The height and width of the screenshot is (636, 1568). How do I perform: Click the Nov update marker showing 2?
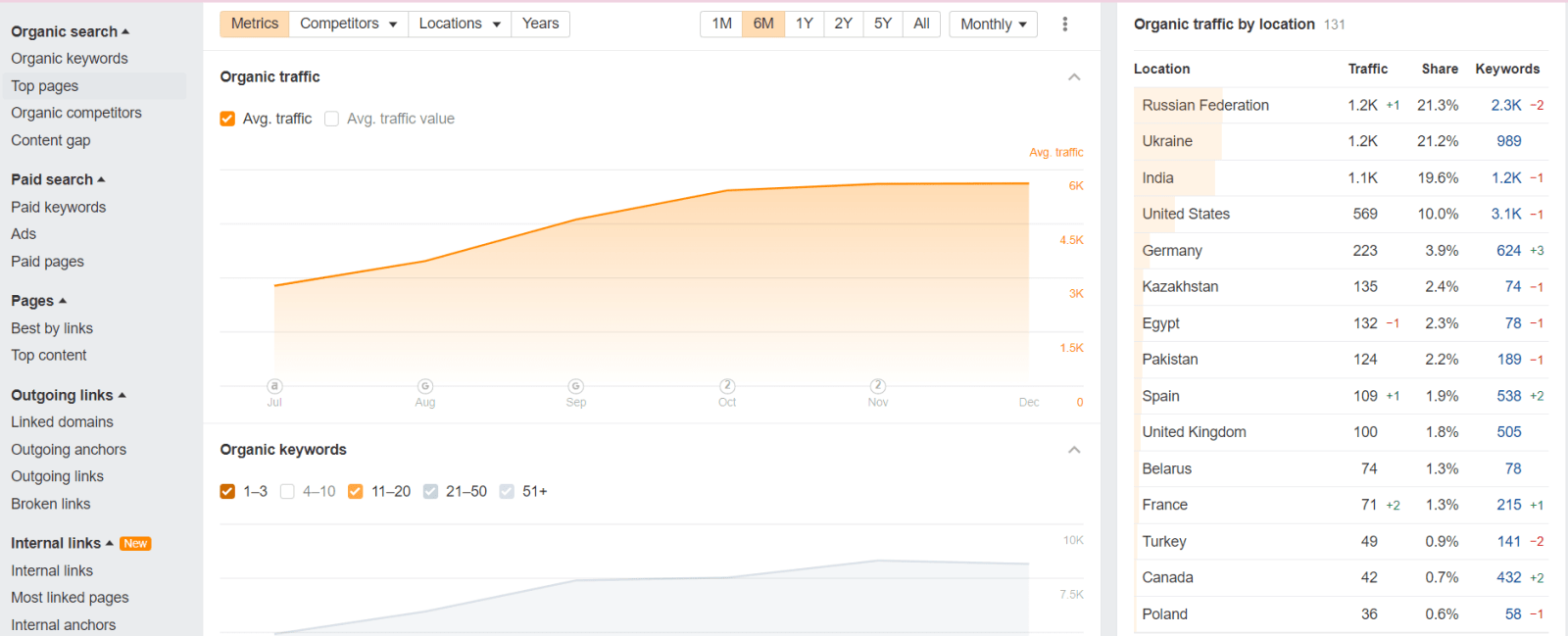(878, 386)
